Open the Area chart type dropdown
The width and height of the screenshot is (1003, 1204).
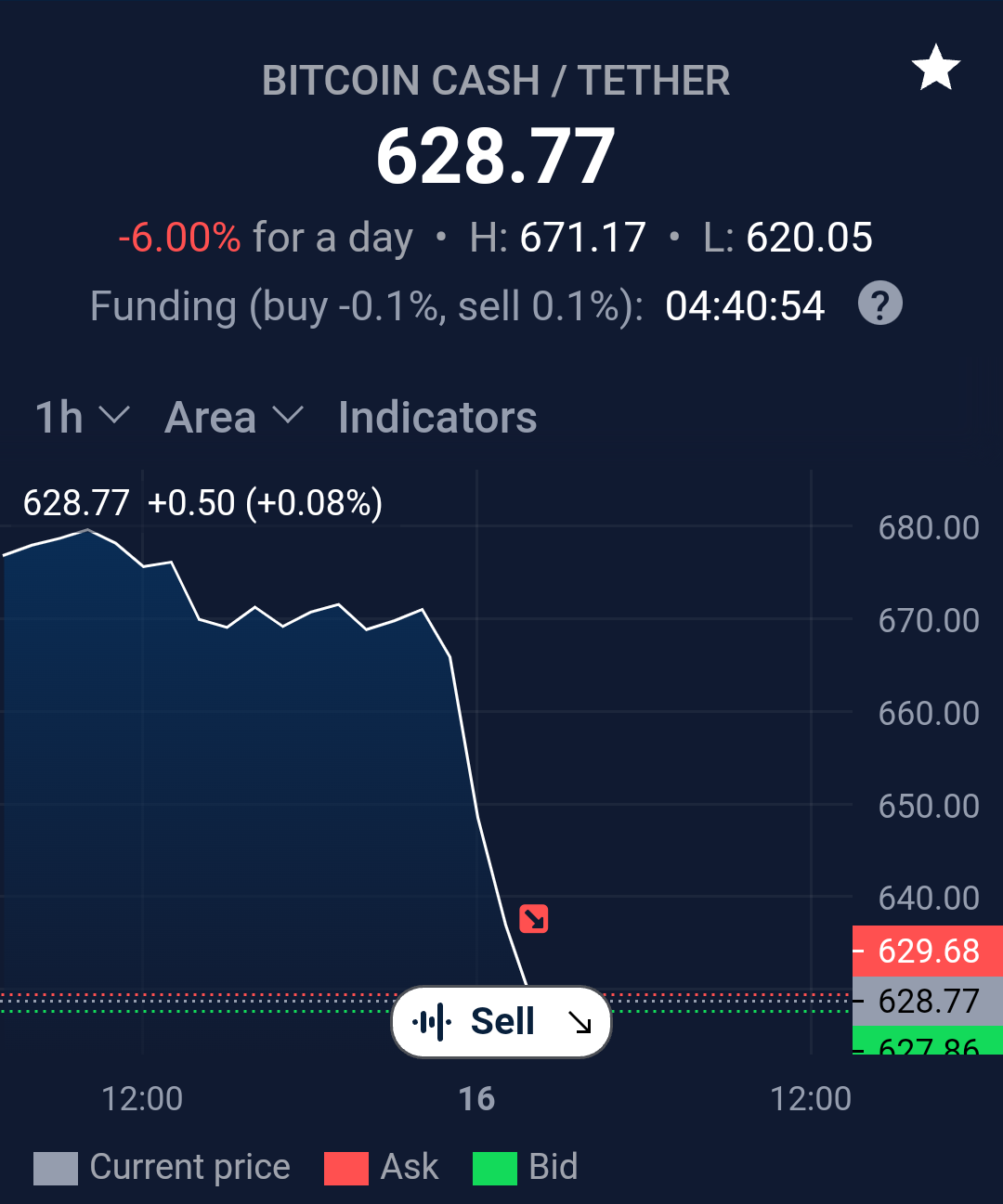point(234,417)
